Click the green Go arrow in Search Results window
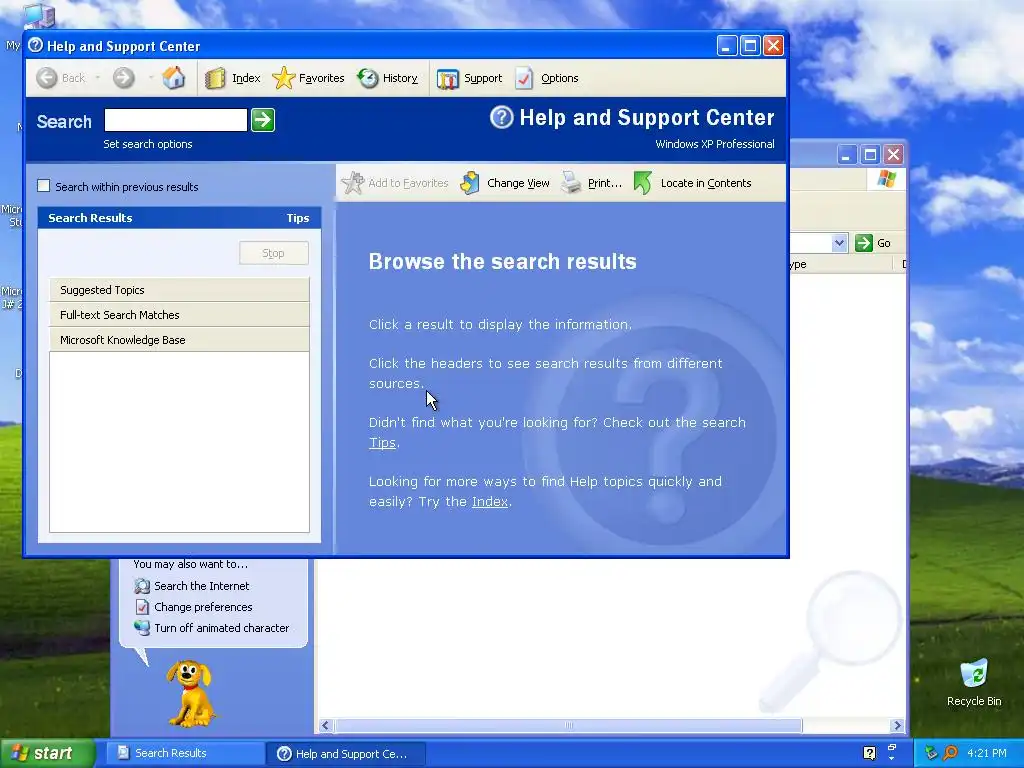 click(x=864, y=243)
